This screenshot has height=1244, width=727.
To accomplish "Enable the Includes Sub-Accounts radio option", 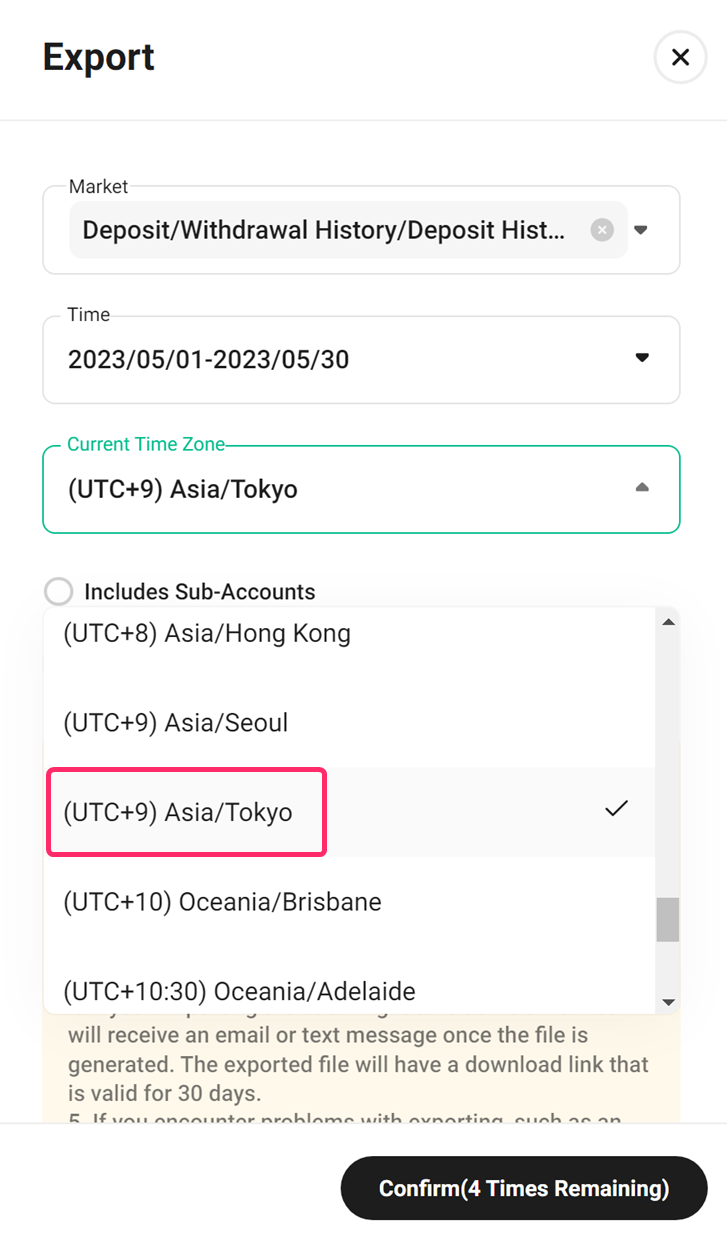I will point(59,592).
